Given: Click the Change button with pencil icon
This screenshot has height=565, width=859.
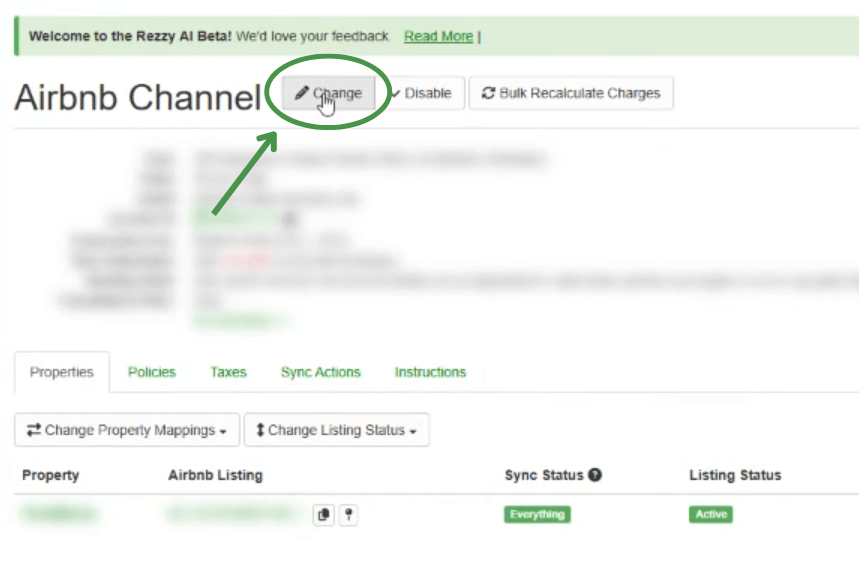Looking at the screenshot, I should coord(328,93).
